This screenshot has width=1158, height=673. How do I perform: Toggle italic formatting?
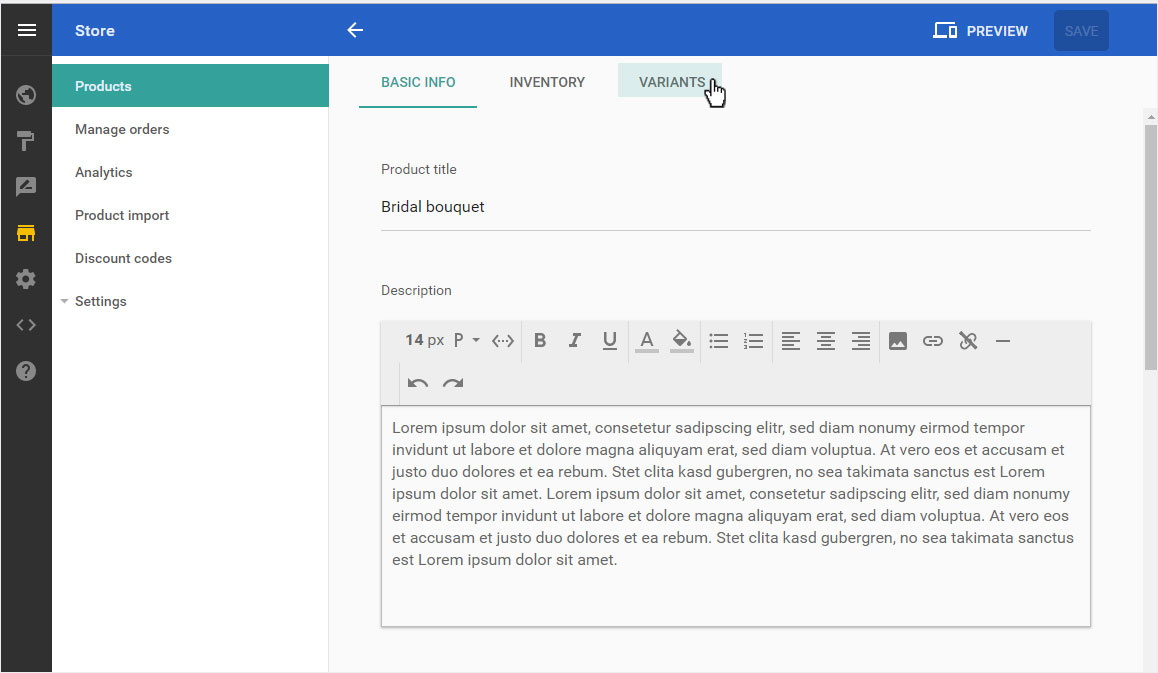pos(575,341)
